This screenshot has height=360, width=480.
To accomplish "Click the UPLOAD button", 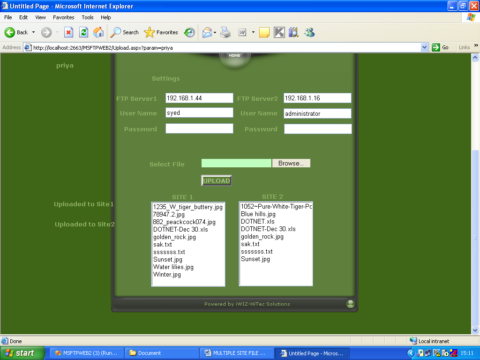I will click(216, 181).
